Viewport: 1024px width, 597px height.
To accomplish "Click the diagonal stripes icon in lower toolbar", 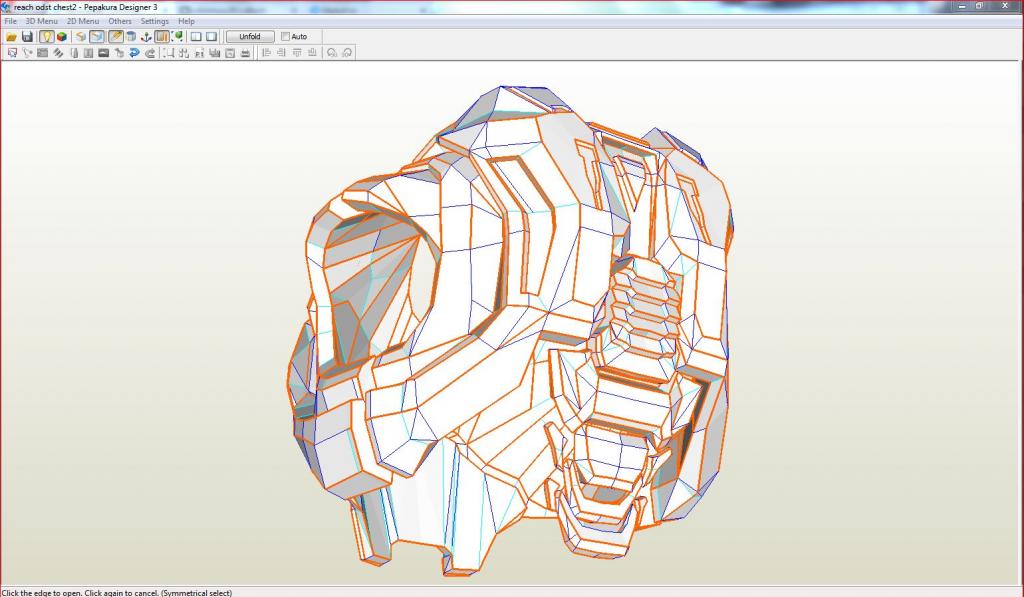I will [57, 53].
